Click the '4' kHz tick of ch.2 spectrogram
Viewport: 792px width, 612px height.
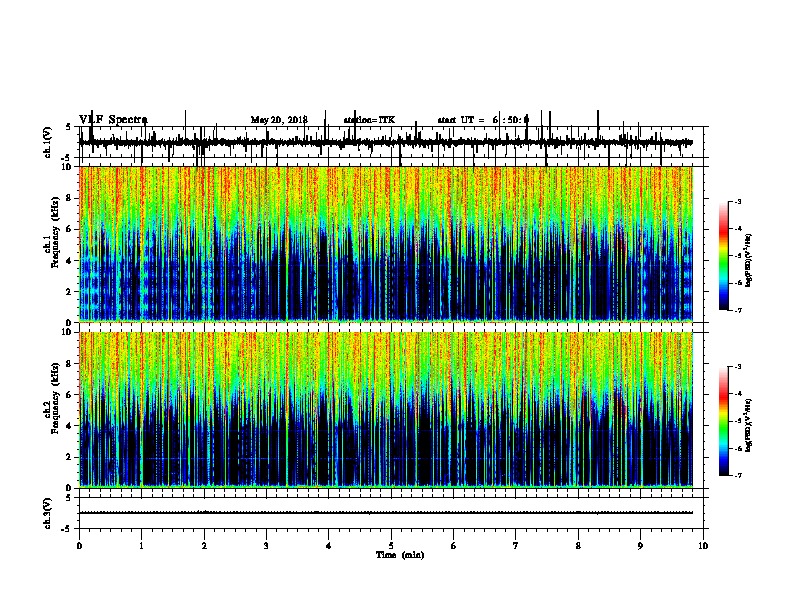coord(69,426)
